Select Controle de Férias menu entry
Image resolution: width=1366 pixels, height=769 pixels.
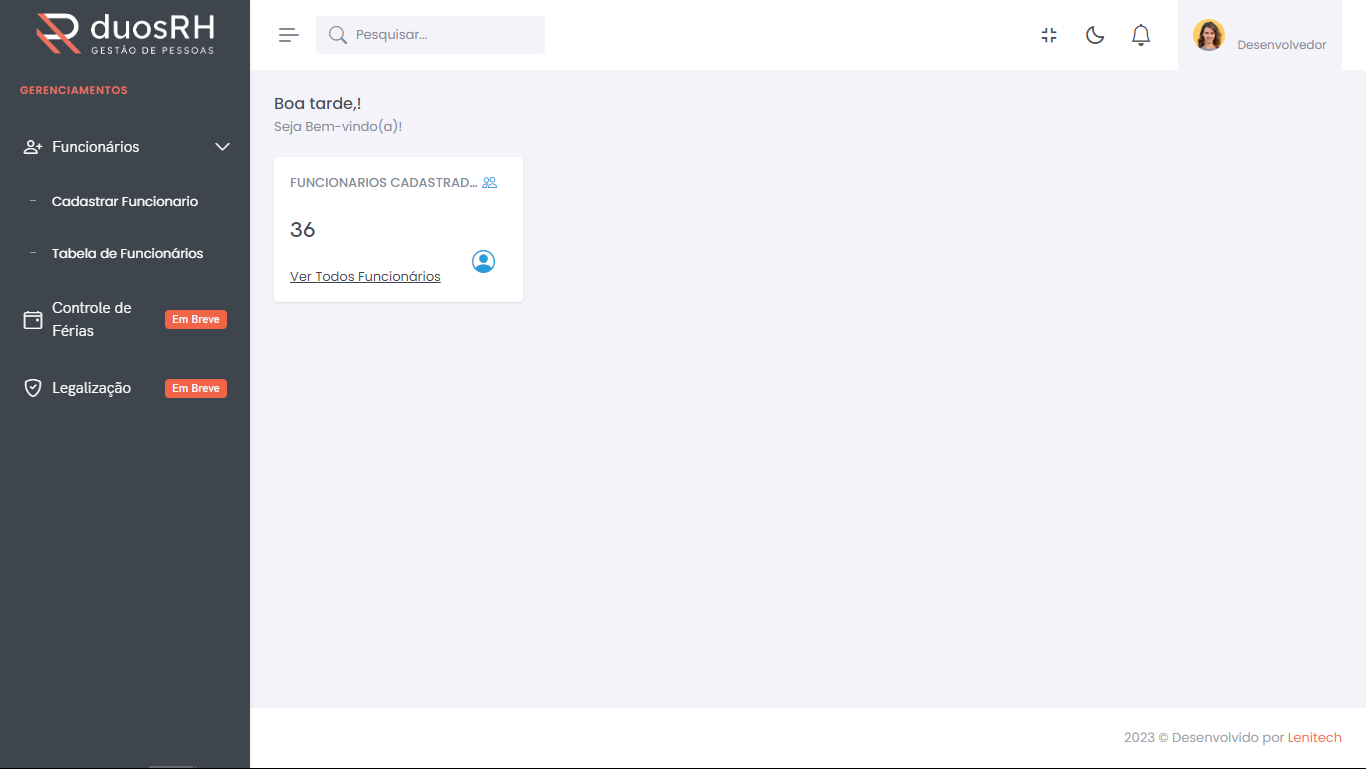pyautogui.click(x=92, y=319)
